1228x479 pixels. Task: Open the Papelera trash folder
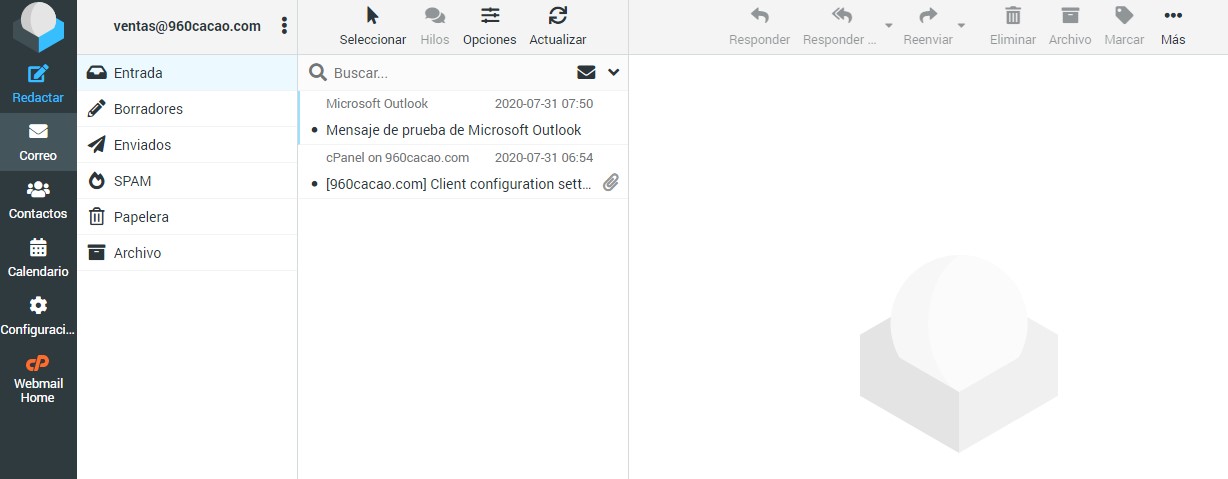pos(187,217)
